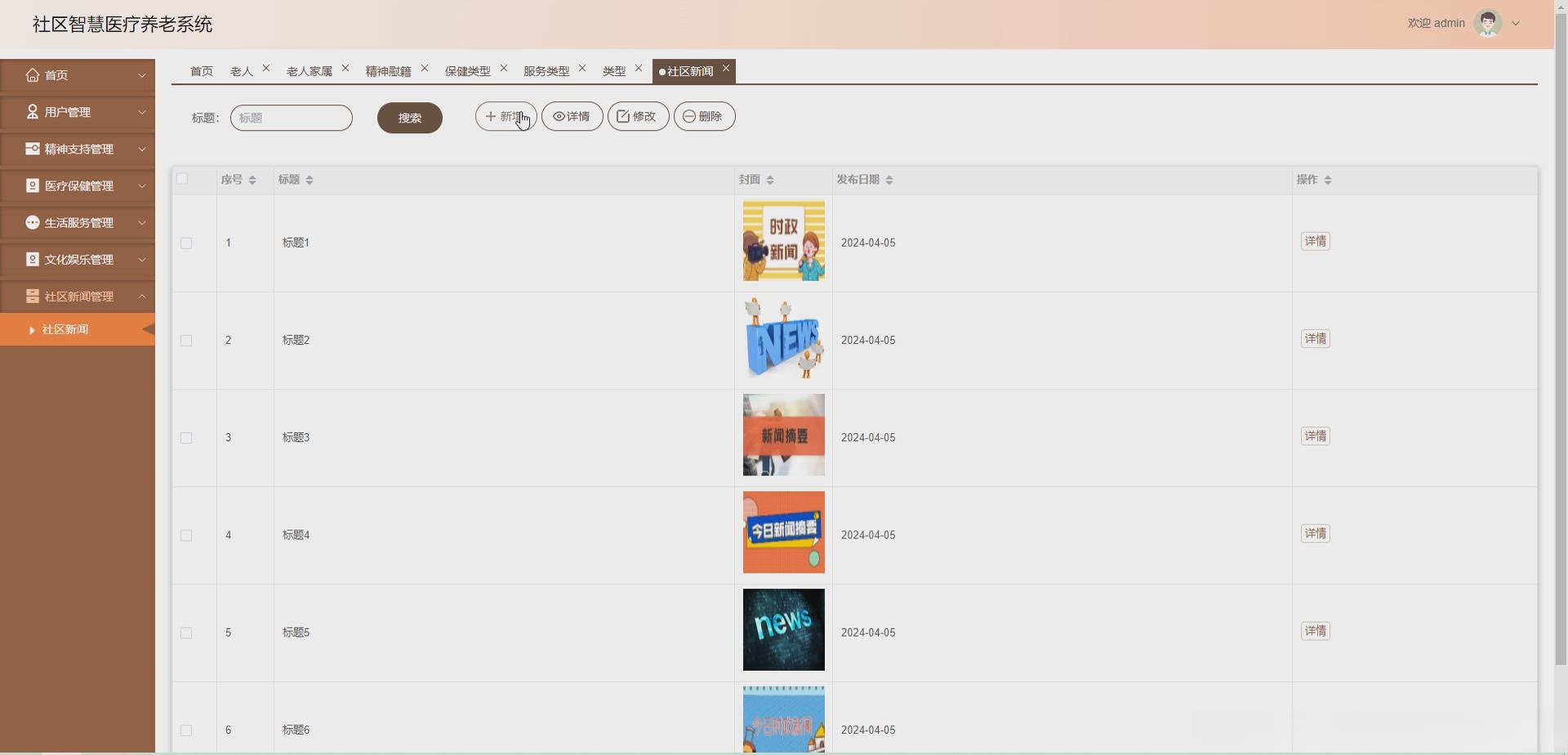Image resolution: width=1568 pixels, height=755 pixels.
Task: Click the 文化娱乐管理 sidebar icon
Action: (x=33, y=259)
